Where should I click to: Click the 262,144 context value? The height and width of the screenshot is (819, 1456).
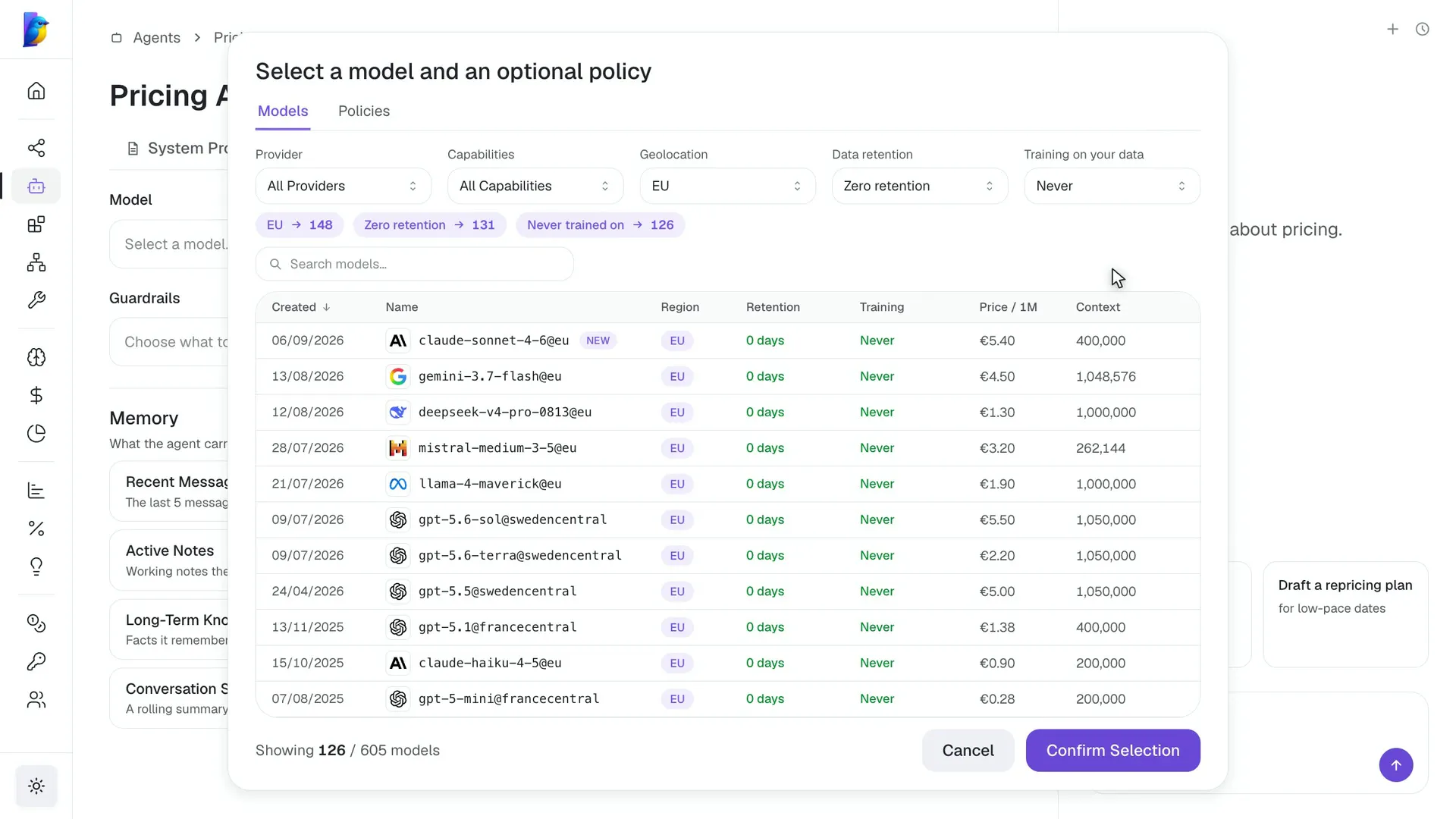click(x=1100, y=448)
